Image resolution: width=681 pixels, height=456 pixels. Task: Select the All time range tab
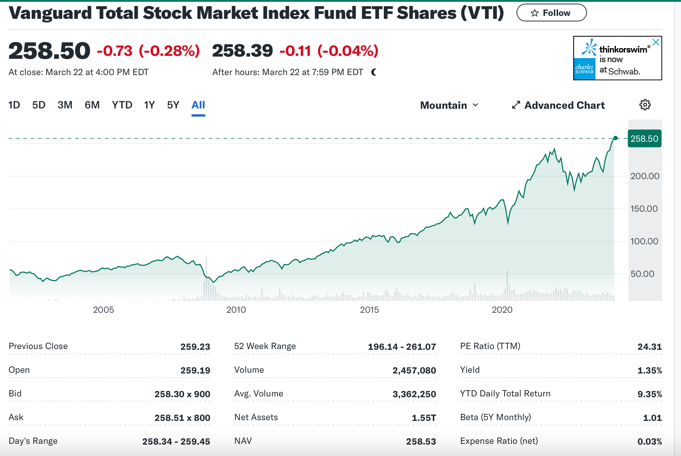(x=198, y=105)
